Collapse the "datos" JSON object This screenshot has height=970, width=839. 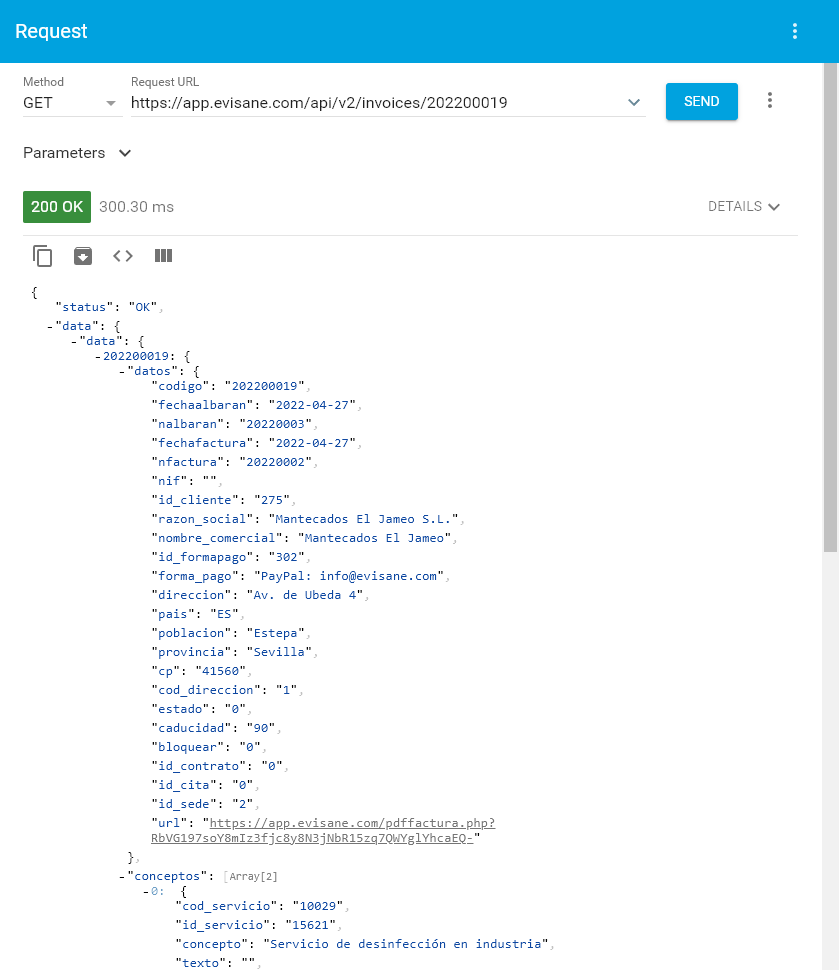[x=122, y=371]
